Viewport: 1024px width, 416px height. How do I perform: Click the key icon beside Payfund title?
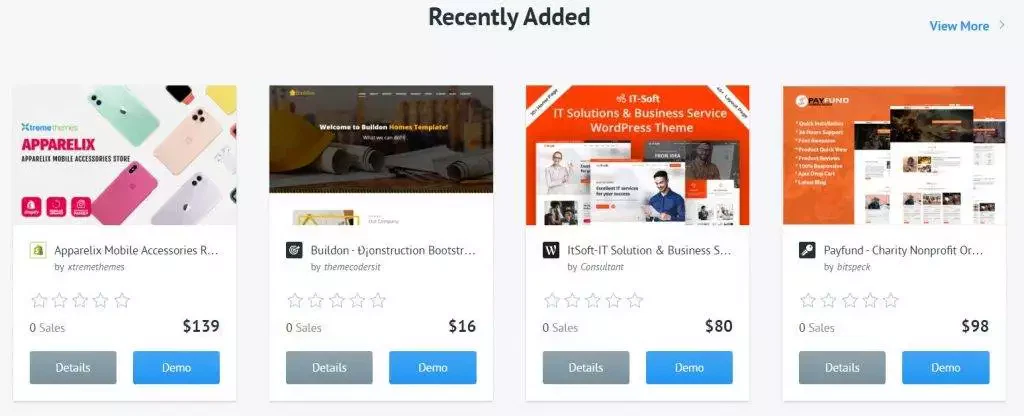(807, 250)
